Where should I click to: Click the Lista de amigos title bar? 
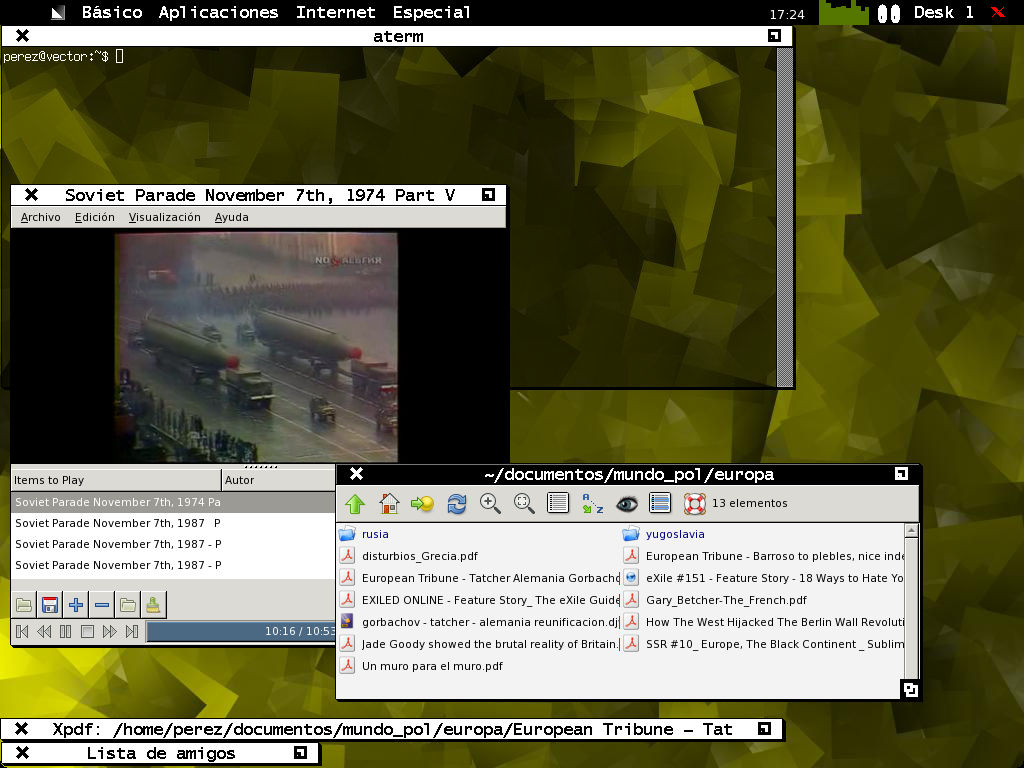[x=161, y=753]
